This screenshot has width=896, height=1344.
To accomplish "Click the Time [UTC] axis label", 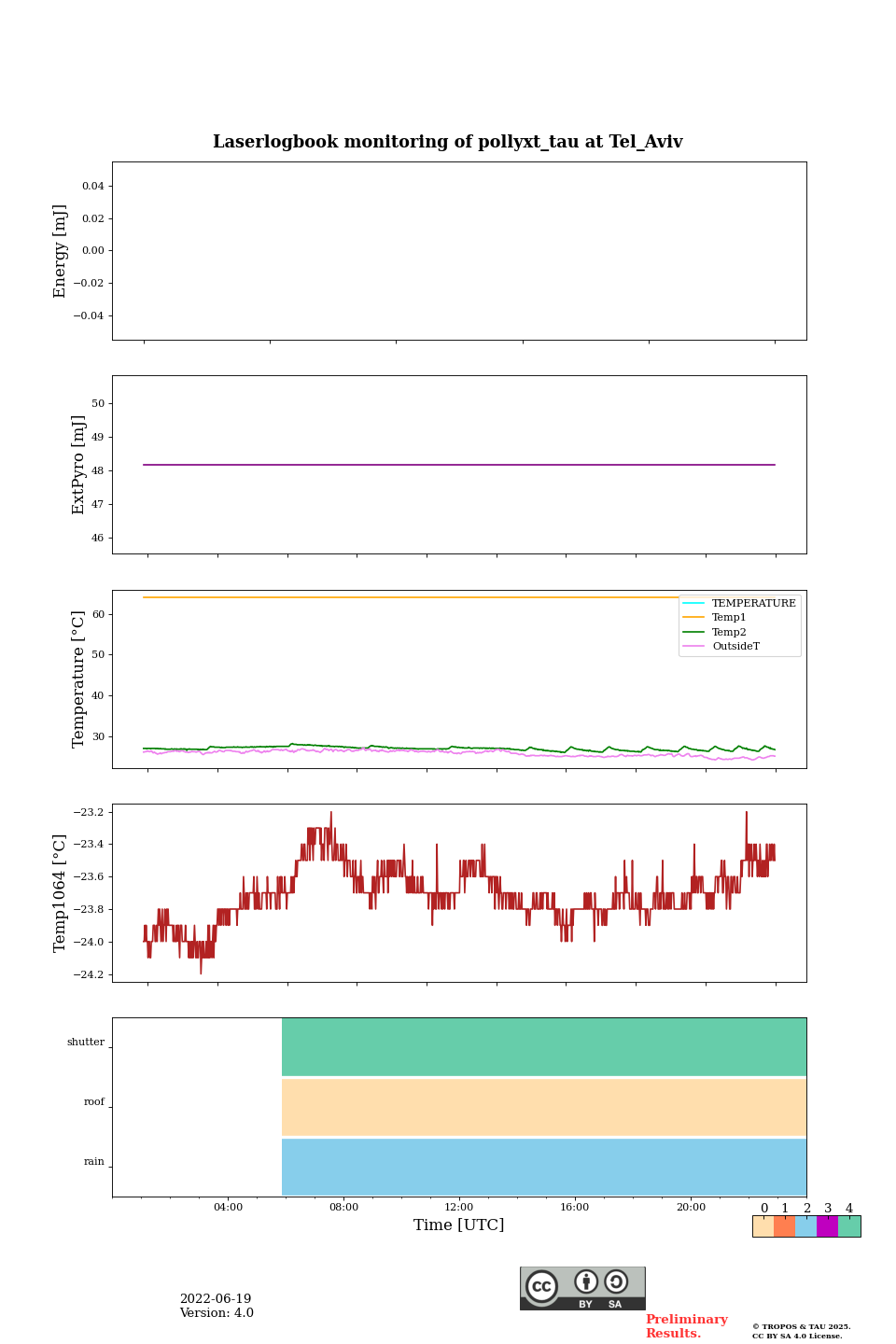I will pos(459,1225).
